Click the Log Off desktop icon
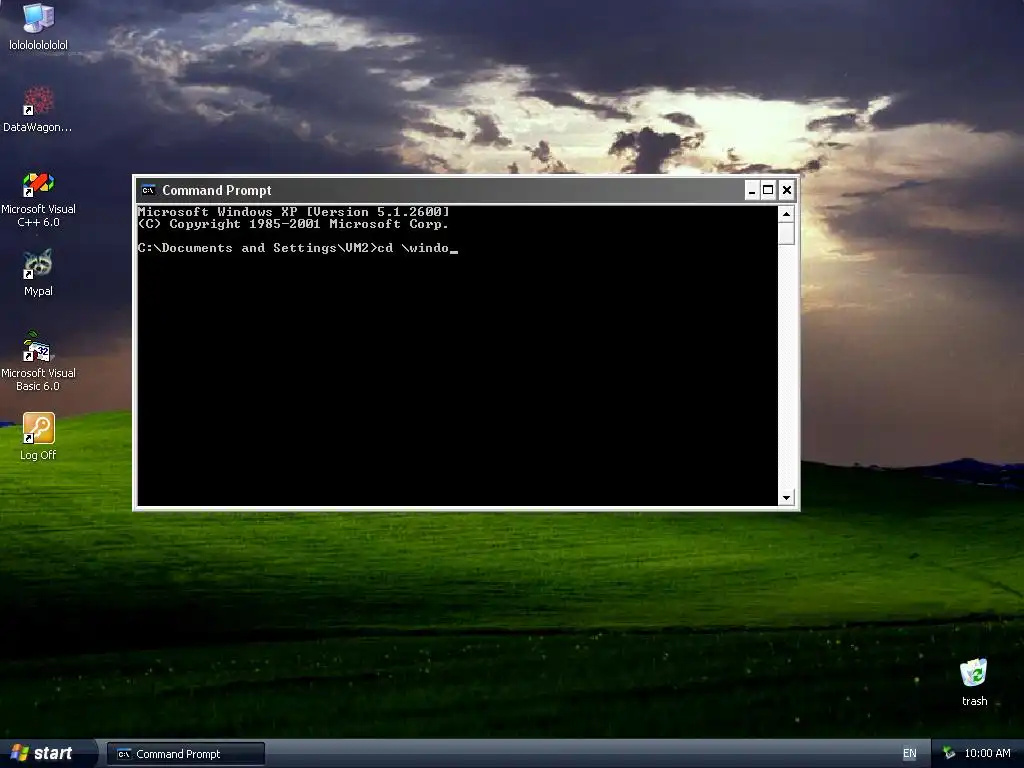 [38, 436]
